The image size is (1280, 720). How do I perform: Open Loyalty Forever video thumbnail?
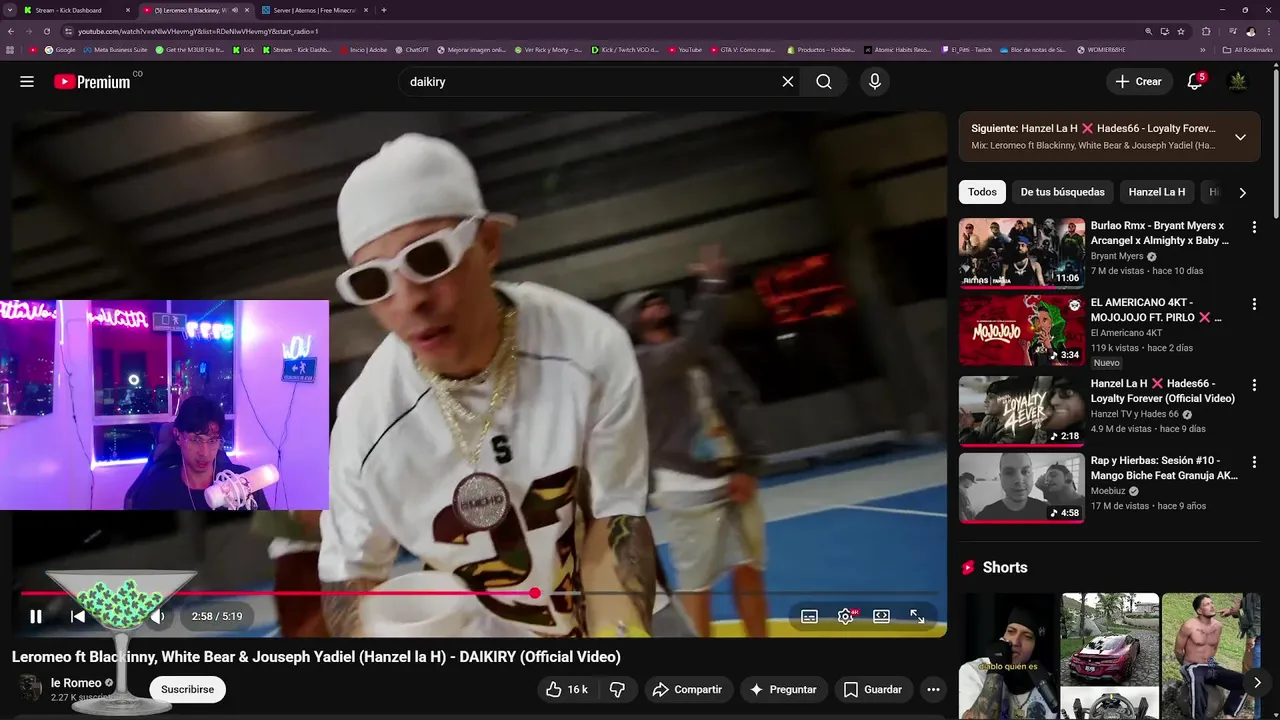(1022, 411)
